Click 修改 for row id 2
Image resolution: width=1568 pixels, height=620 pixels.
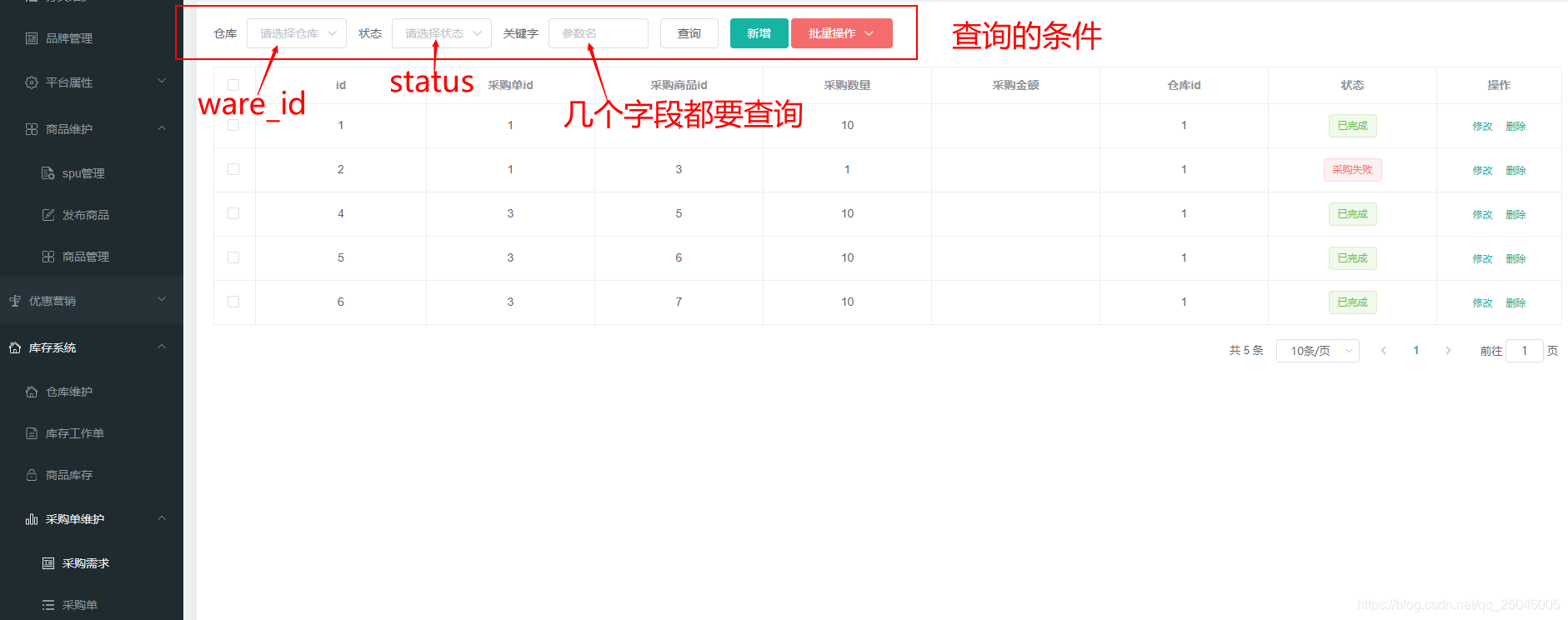pos(1482,171)
